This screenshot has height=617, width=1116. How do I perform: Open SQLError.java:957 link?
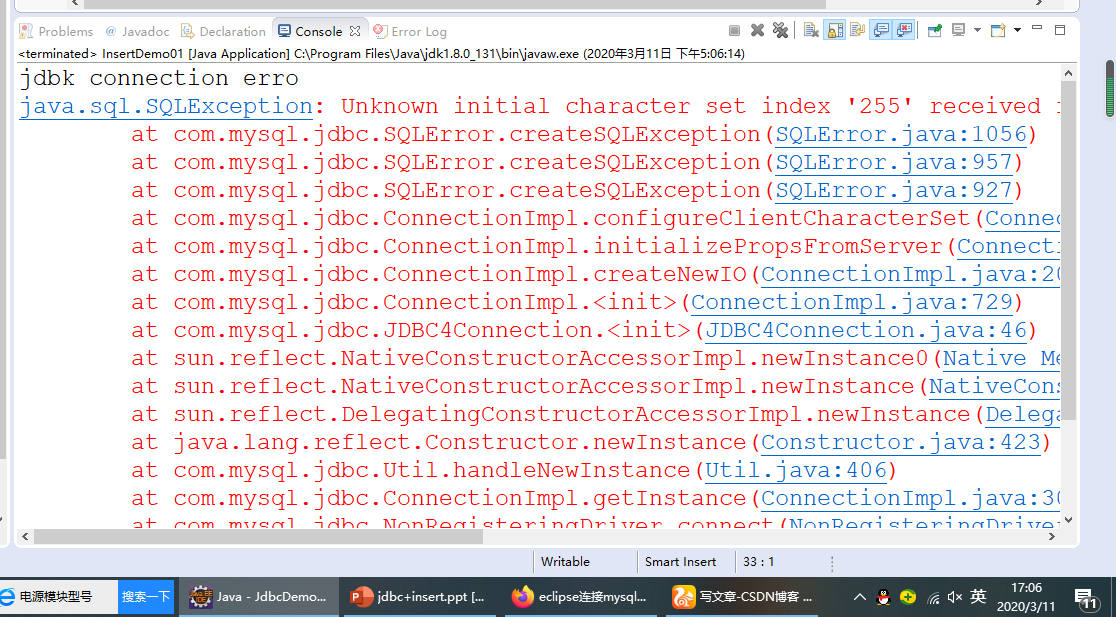894,163
